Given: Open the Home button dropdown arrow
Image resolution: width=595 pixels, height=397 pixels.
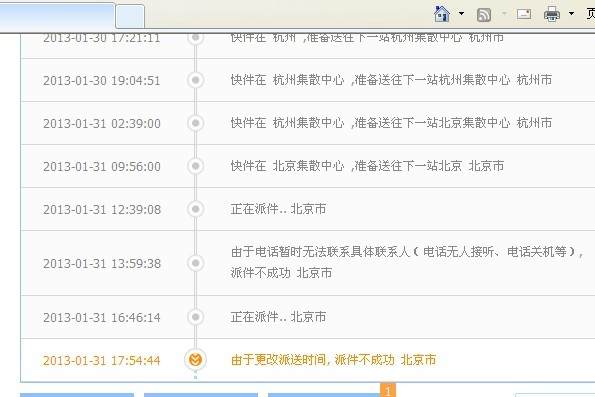Looking at the screenshot, I should point(461,14).
